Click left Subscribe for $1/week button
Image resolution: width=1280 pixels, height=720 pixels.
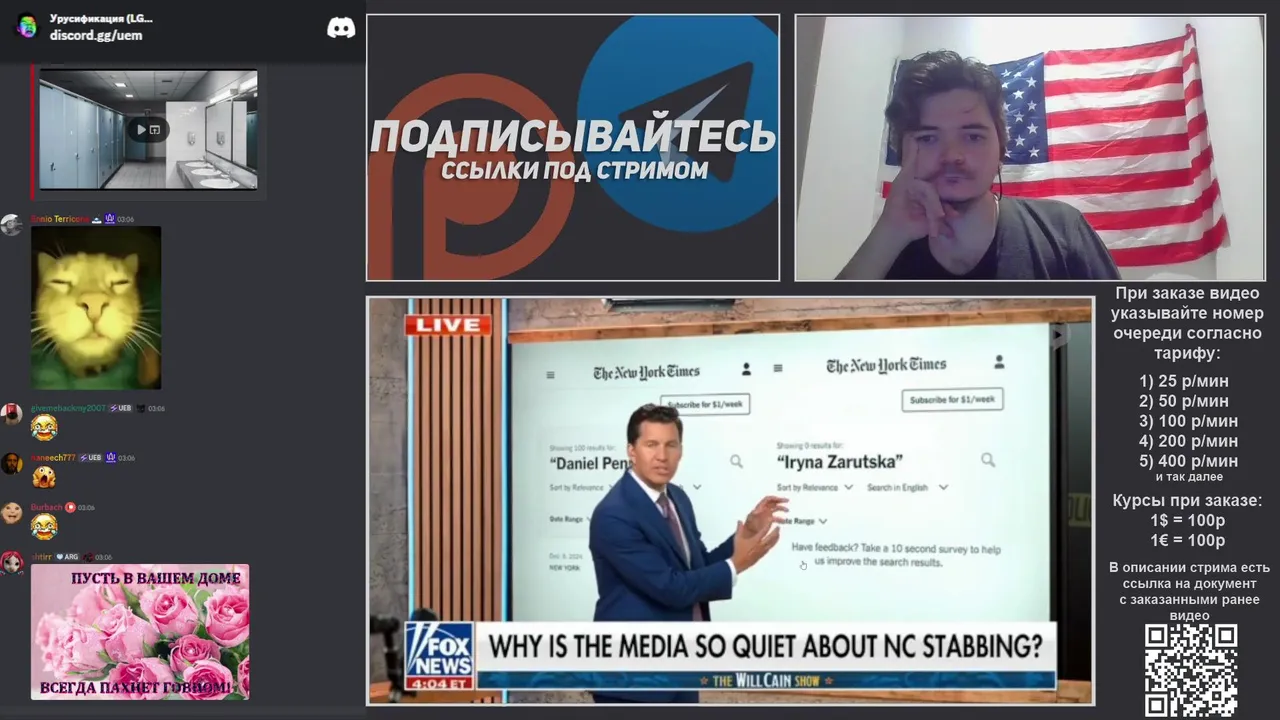tap(705, 405)
